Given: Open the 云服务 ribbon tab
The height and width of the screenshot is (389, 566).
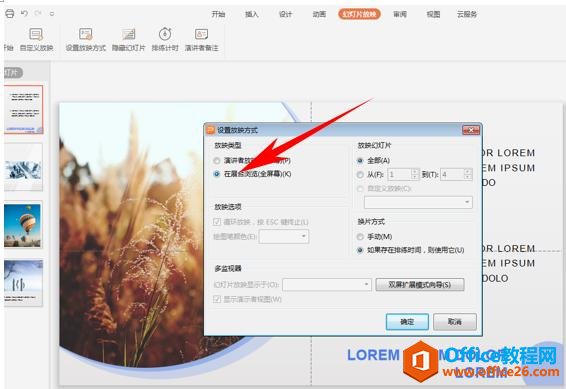Looking at the screenshot, I should [x=467, y=14].
